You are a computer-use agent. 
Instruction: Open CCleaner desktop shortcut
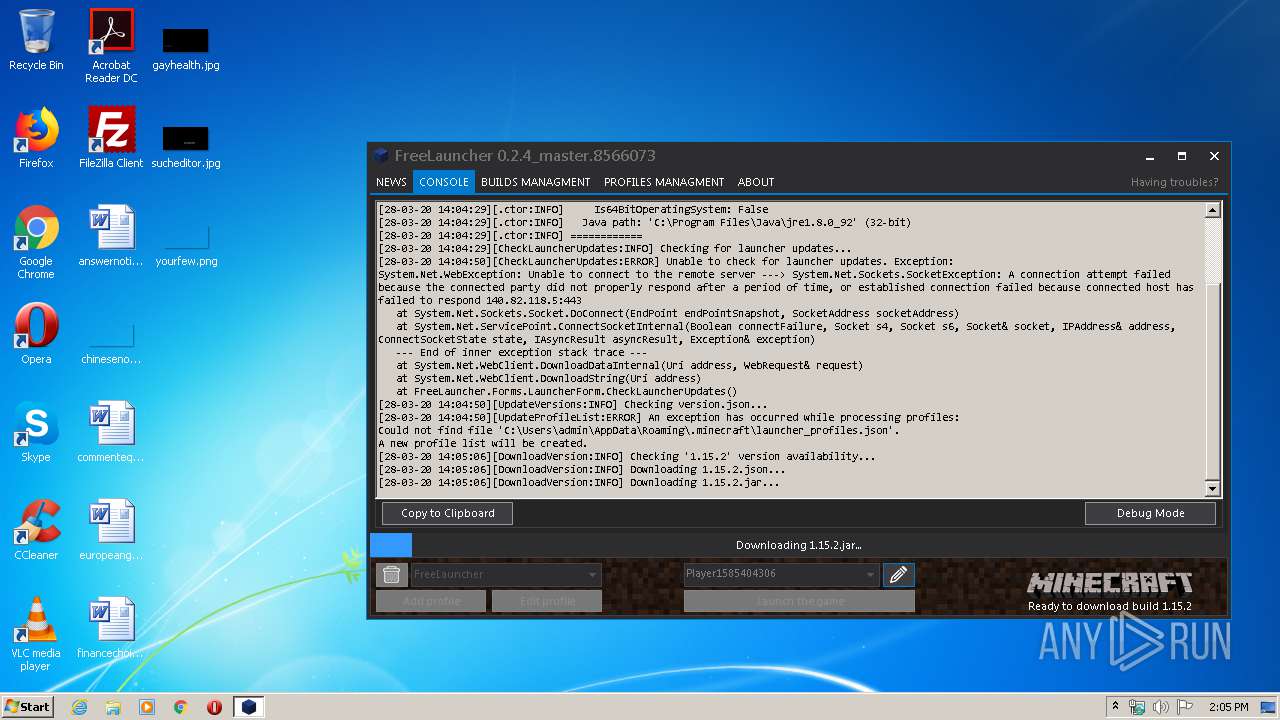pos(36,530)
